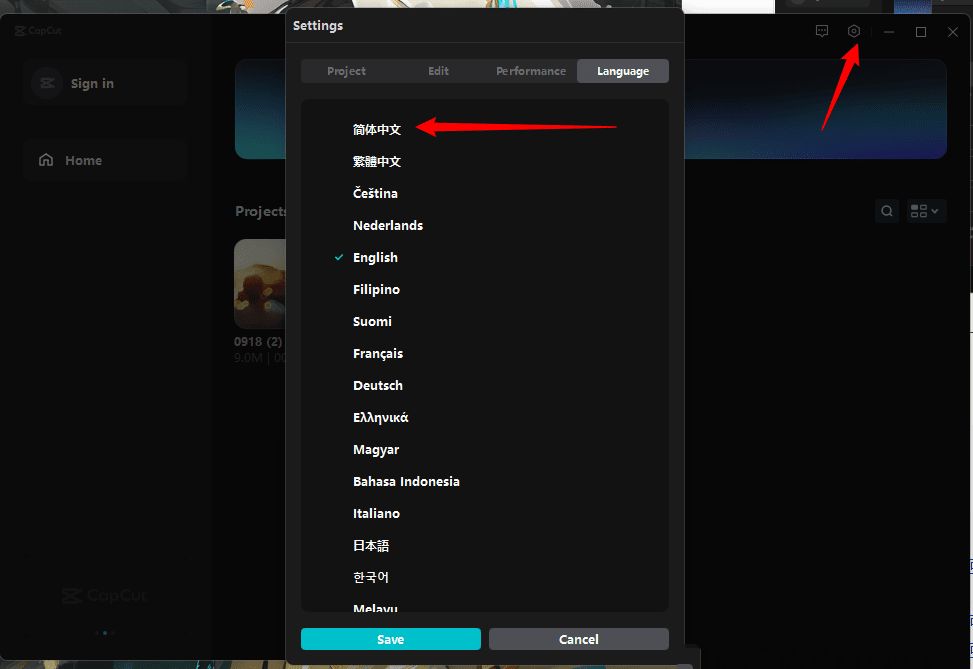Click the Home house icon in sidebar
This screenshot has width=973, height=669.
[x=46, y=160]
